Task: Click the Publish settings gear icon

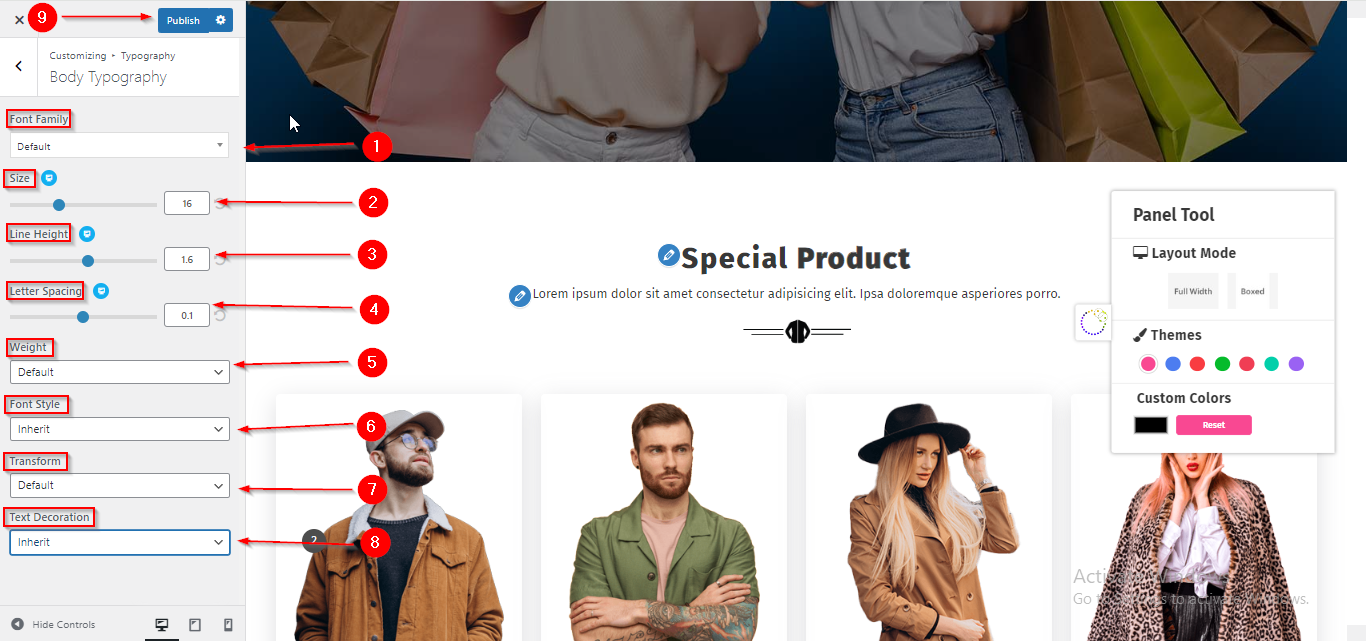Action: [x=222, y=20]
